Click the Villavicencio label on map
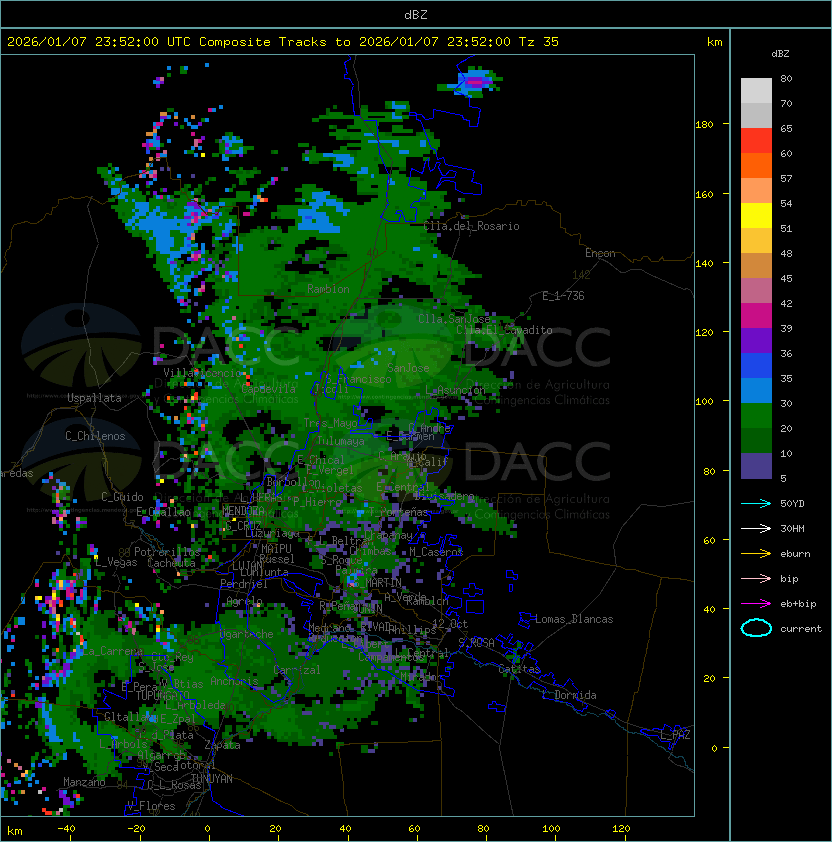 [202, 373]
